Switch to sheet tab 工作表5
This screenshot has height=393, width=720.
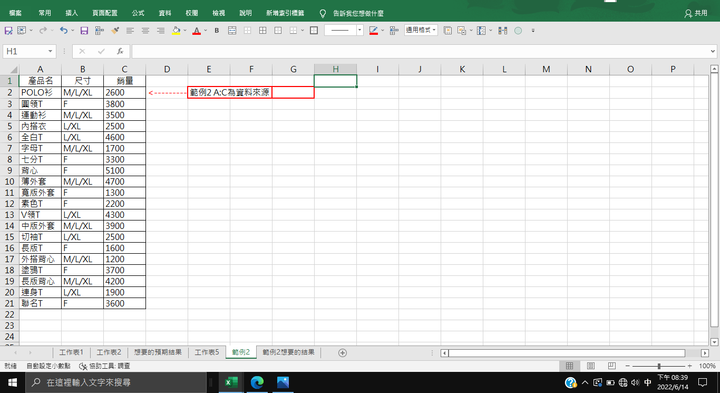[207, 352]
